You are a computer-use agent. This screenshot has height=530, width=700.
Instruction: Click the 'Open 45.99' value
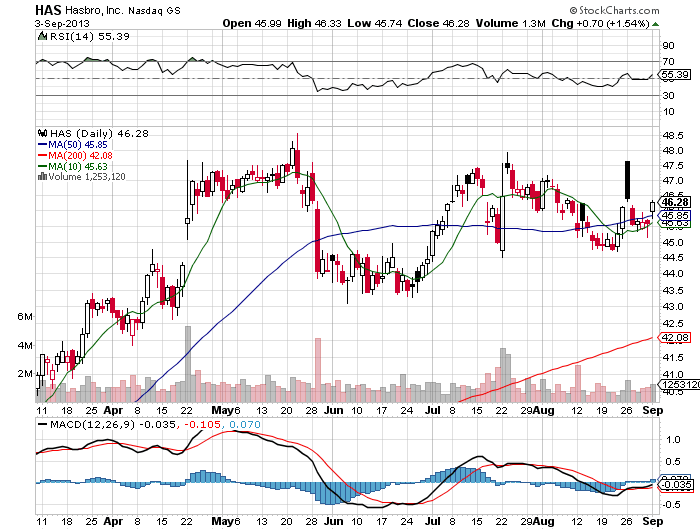coord(252,23)
